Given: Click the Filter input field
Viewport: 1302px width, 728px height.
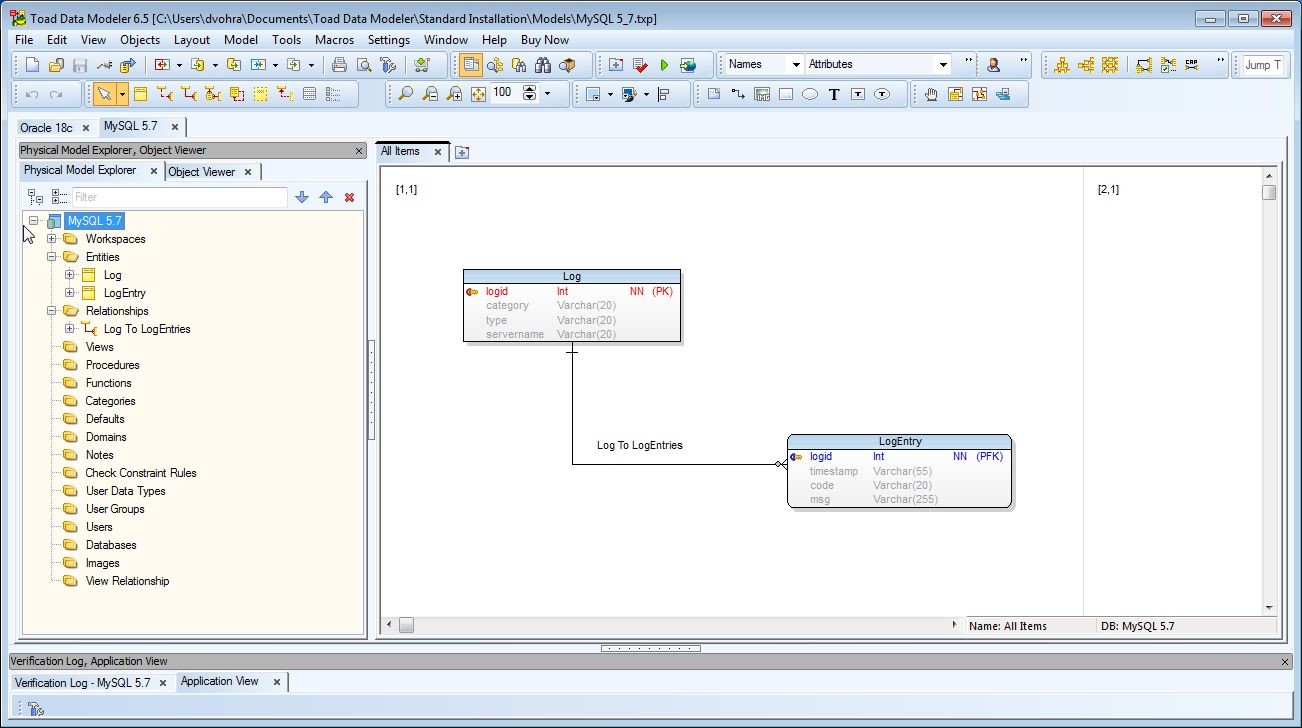Looking at the screenshot, I should 179,198.
